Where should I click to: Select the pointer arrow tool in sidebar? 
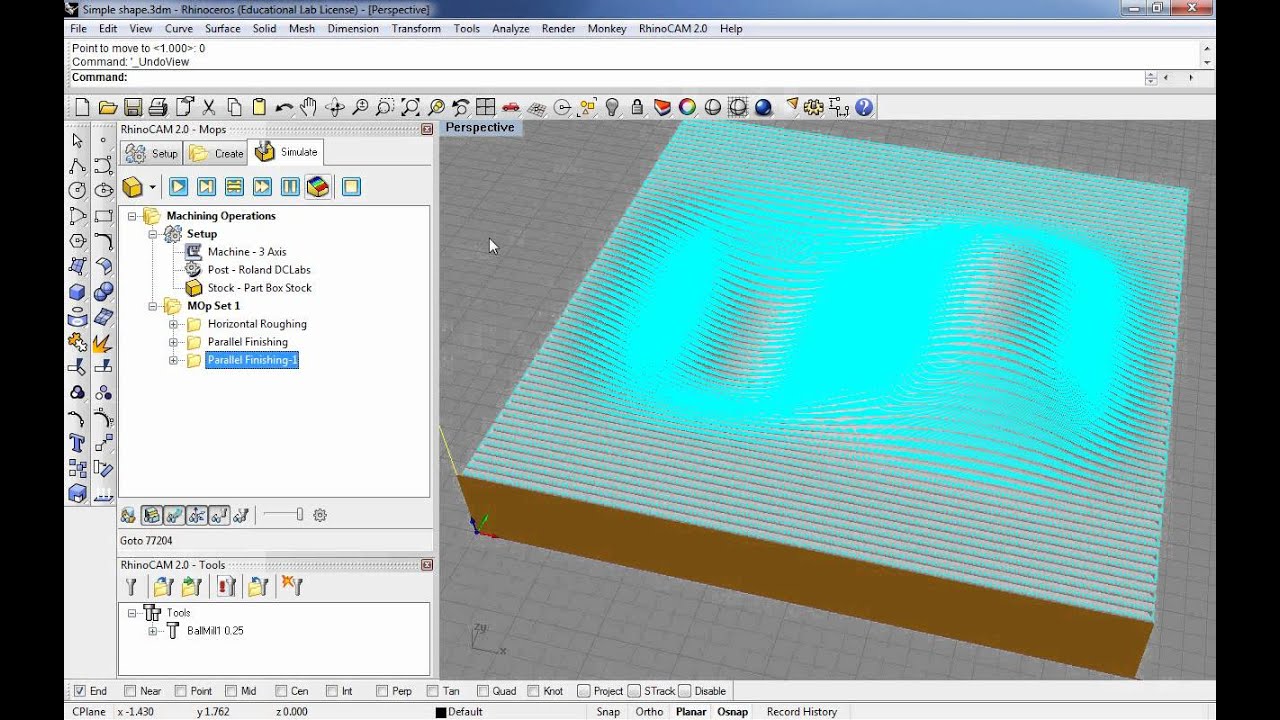(77, 140)
